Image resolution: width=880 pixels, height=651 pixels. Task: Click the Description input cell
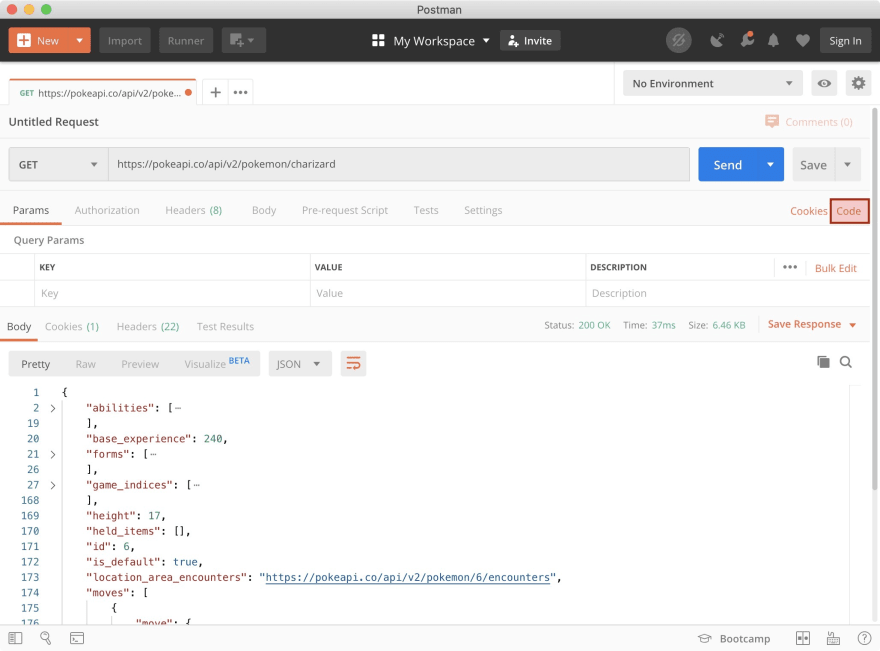[x=727, y=293]
